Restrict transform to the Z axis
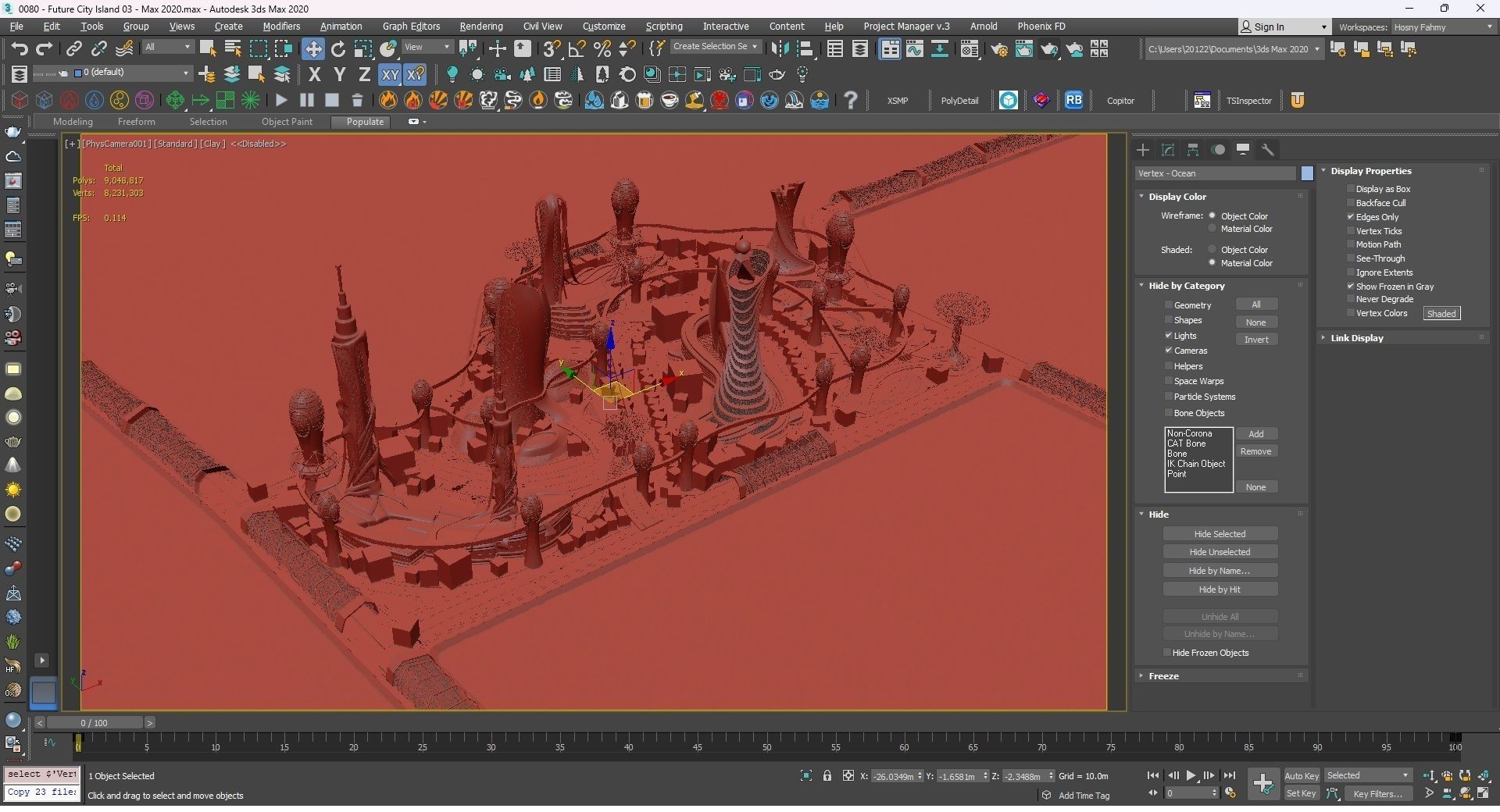 [x=364, y=75]
